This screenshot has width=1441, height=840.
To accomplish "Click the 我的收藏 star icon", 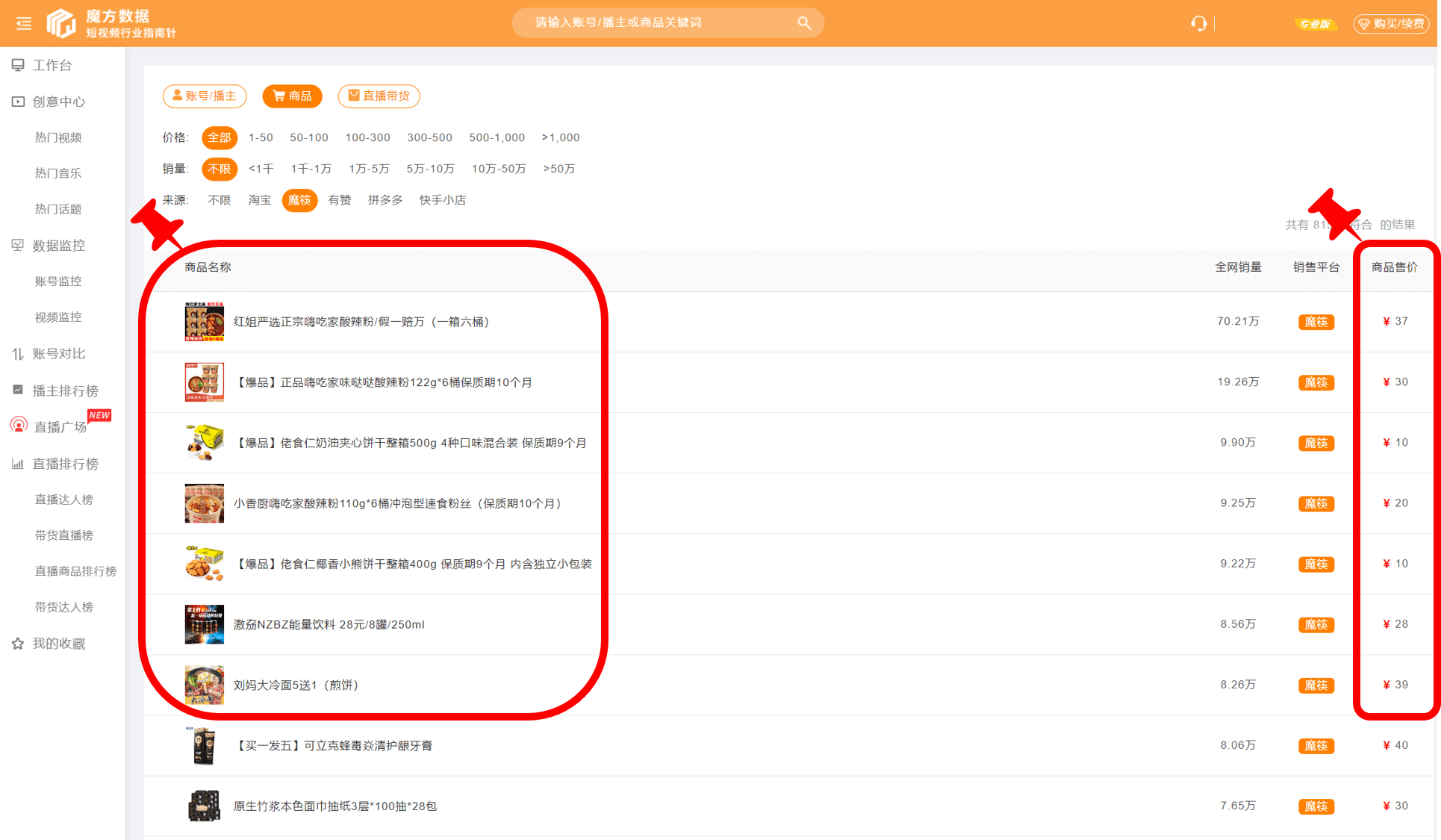I will pyautogui.click(x=18, y=644).
